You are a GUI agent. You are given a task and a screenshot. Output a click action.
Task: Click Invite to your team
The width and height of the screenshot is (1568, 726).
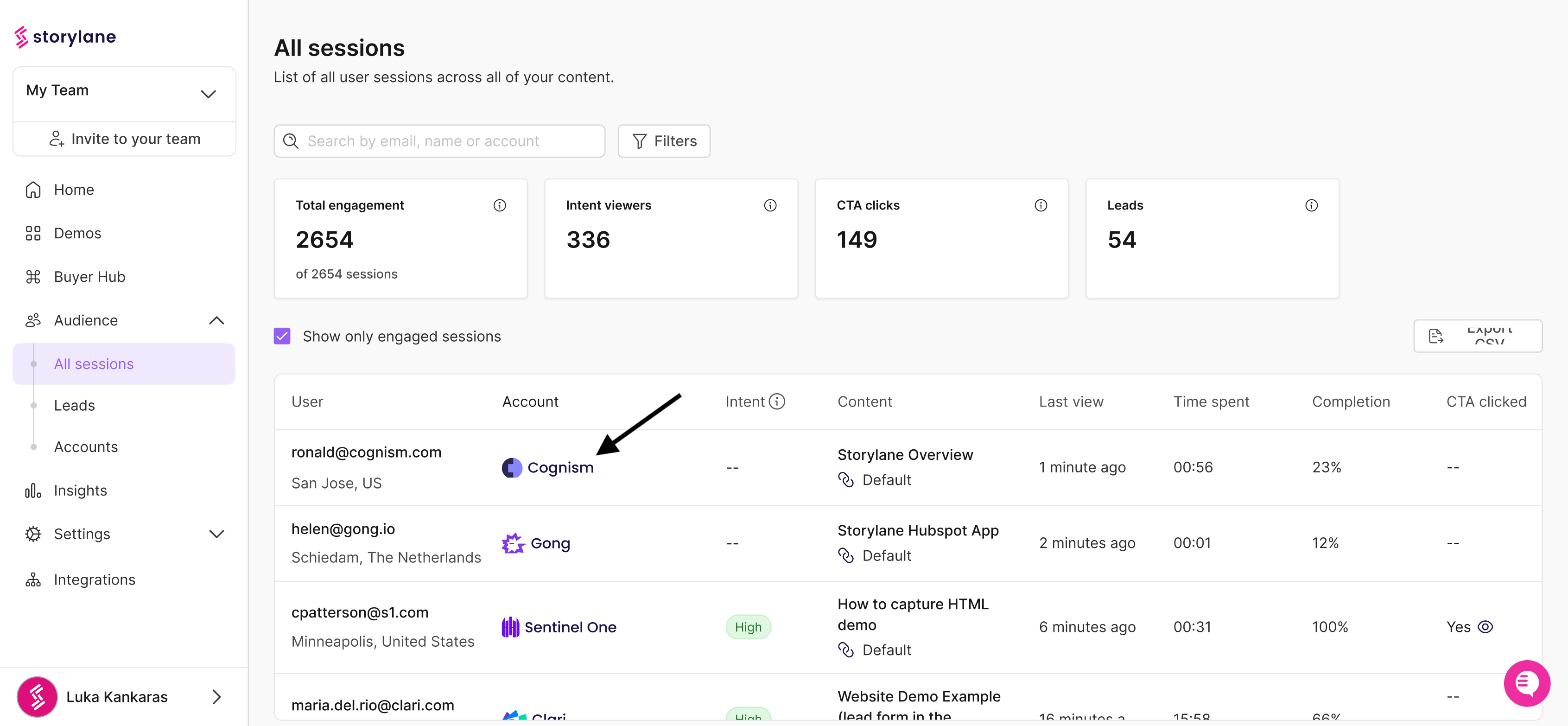coord(124,139)
